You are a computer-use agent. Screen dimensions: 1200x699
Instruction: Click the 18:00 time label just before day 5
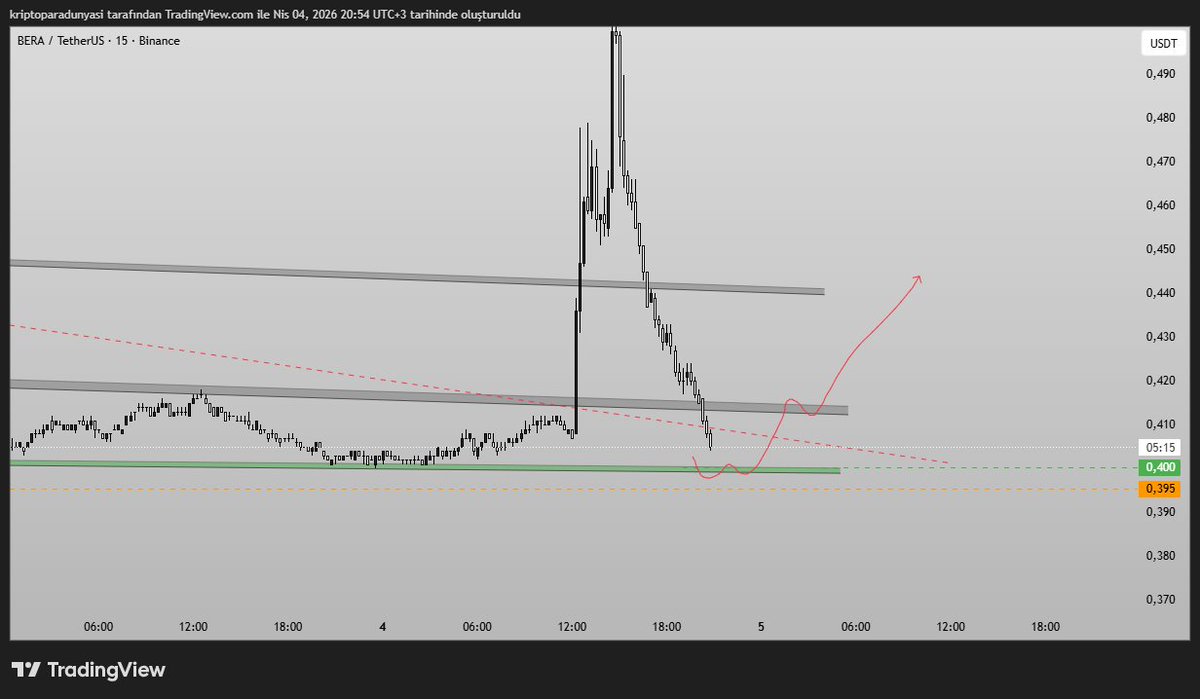click(667, 627)
